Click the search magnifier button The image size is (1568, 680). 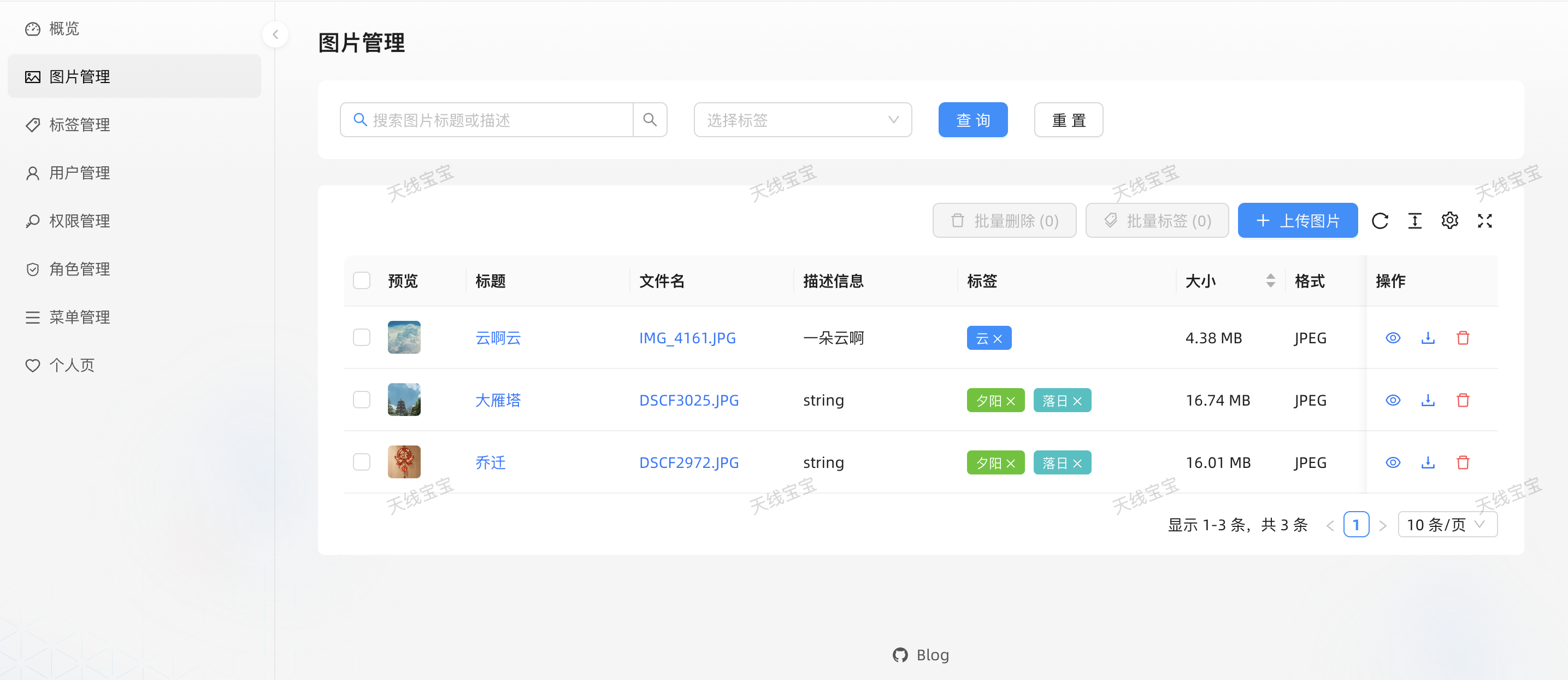(x=650, y=120)
